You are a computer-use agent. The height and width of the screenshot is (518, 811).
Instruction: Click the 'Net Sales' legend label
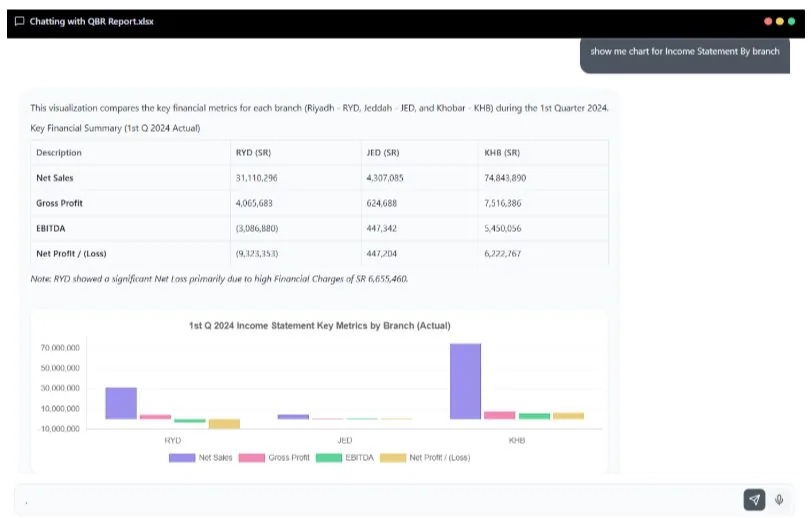(x=216, y=458)
